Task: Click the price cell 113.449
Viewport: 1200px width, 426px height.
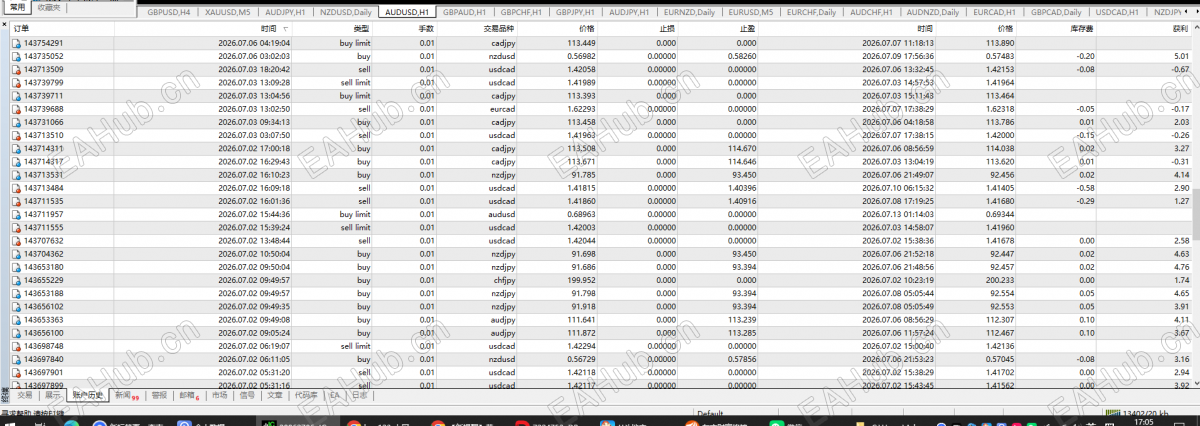Action: point(581,44)
